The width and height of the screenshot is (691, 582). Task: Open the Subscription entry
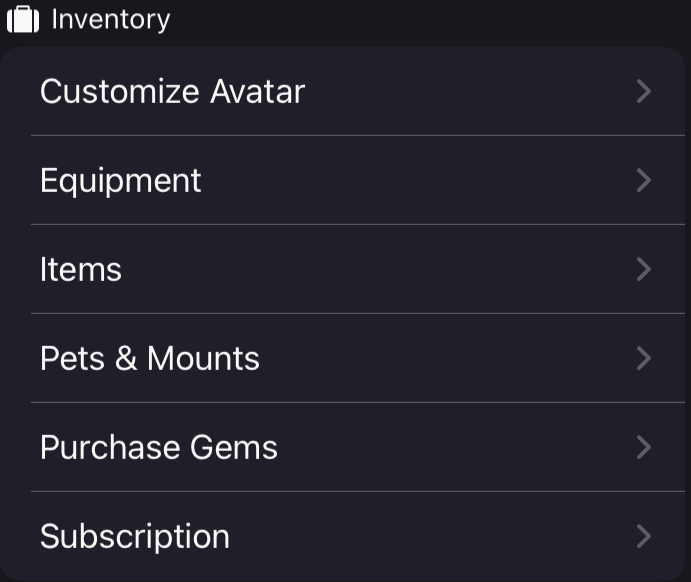click(x=135, y=537)
